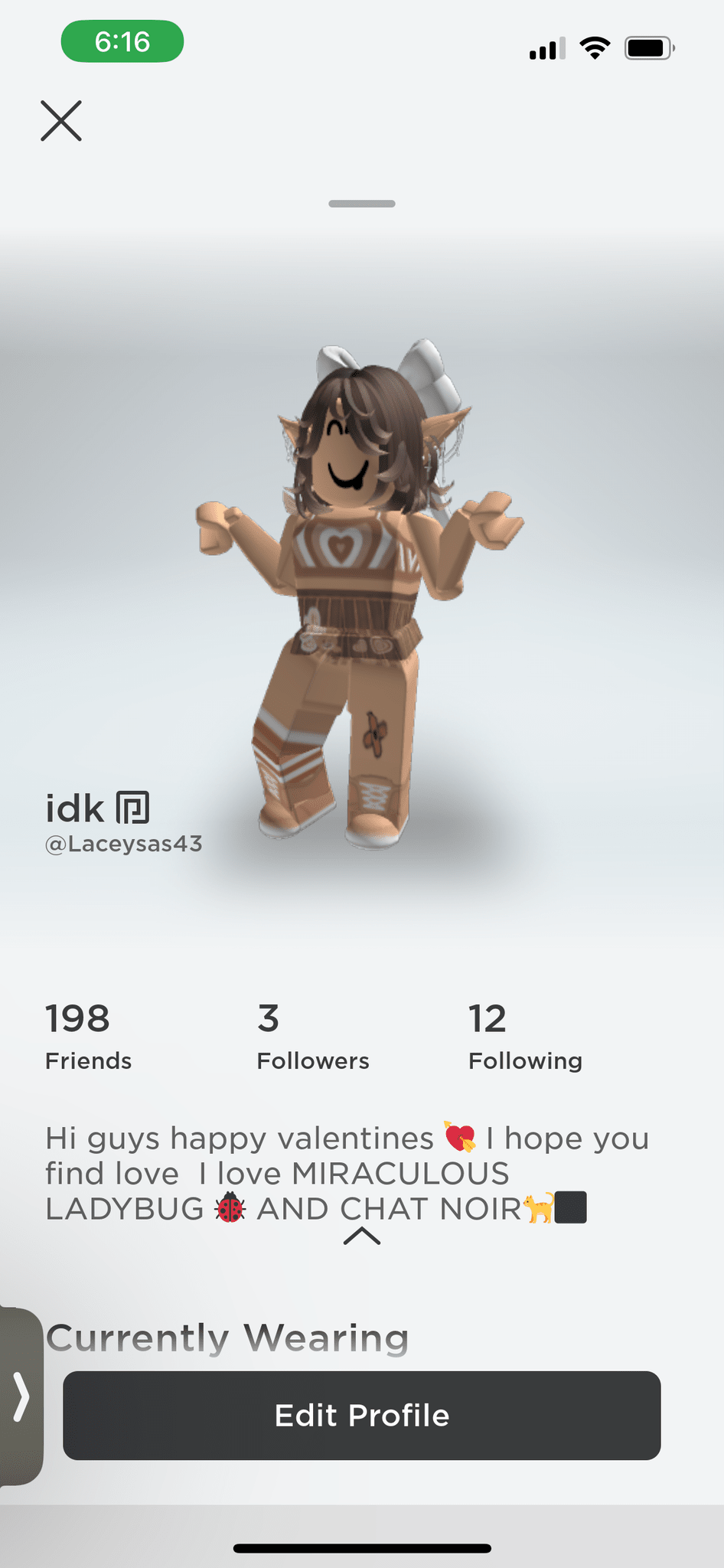Tap the profile bio text
Image resolution: width=724 pixels, height=1568 pixels.
tap(347, 1173)
